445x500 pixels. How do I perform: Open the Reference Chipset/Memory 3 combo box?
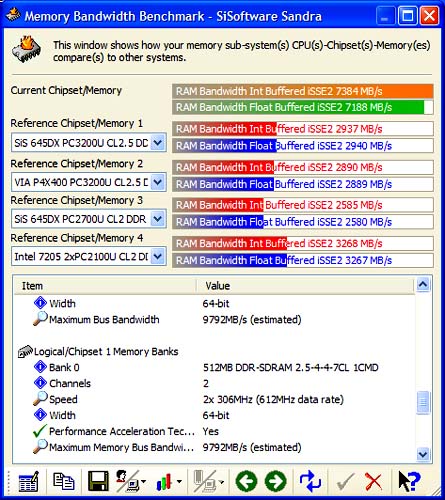pyautogui.click(x=158, y=219)
